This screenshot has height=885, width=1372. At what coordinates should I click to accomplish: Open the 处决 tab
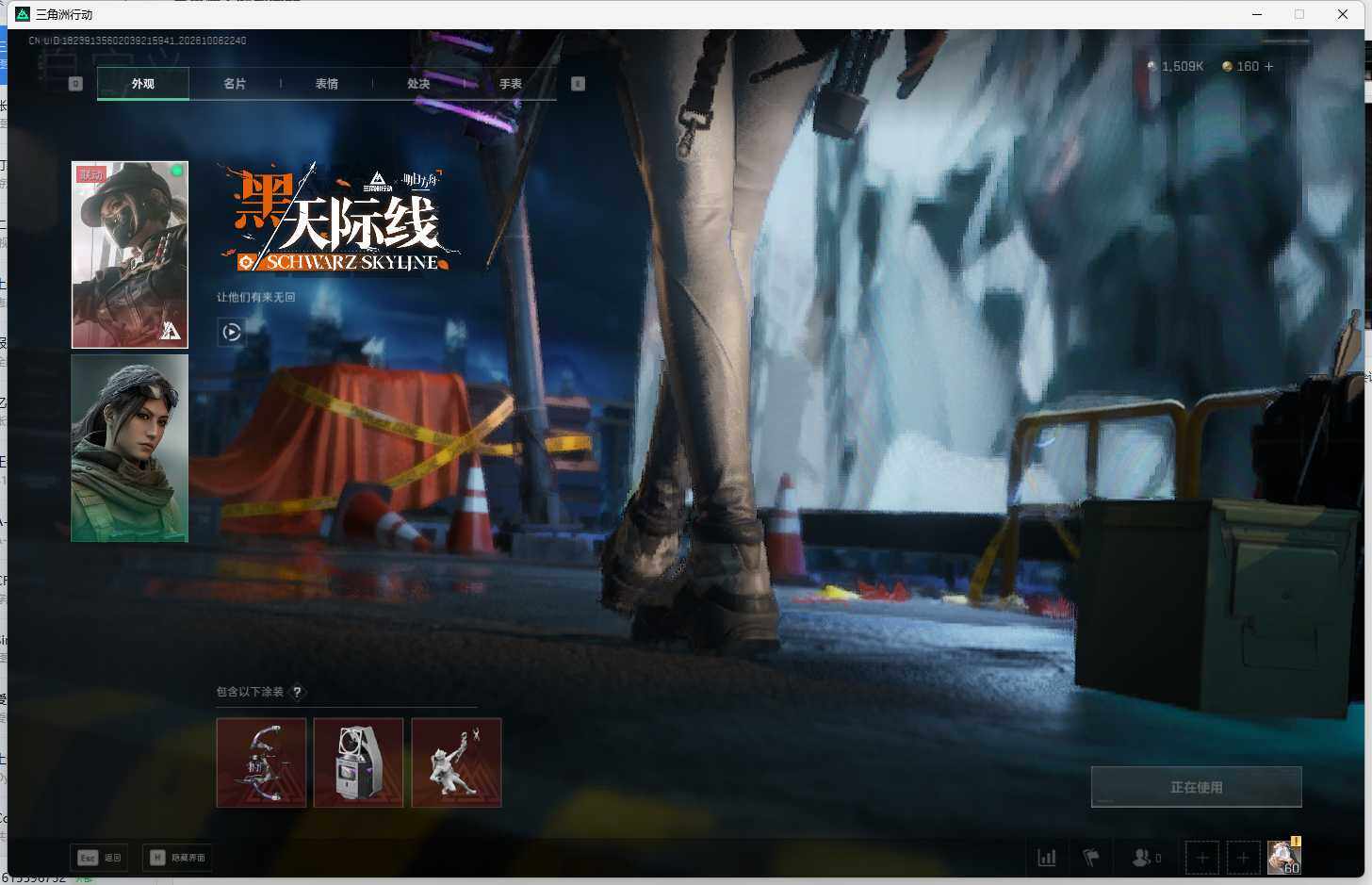pos(418,84)
